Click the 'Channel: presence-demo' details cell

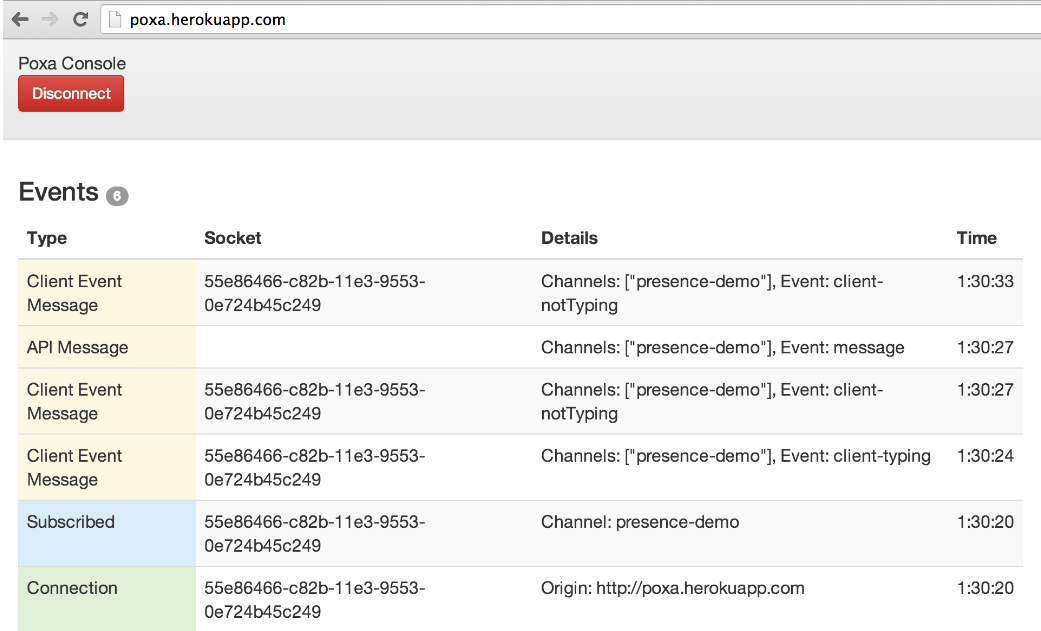[640, 522]
